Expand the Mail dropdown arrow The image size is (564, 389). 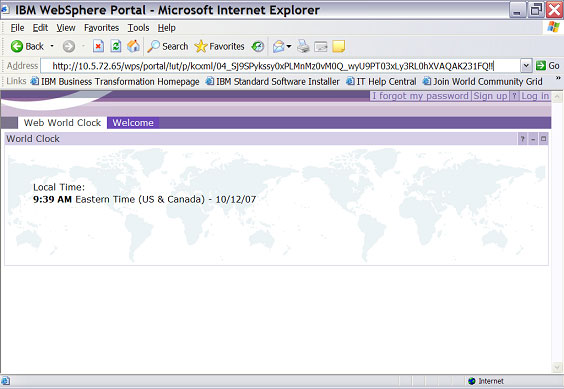point(289,46)
